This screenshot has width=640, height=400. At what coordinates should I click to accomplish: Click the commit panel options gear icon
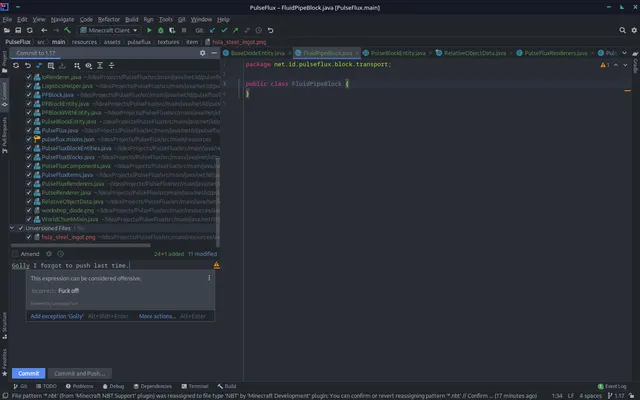tap(202, 53)
